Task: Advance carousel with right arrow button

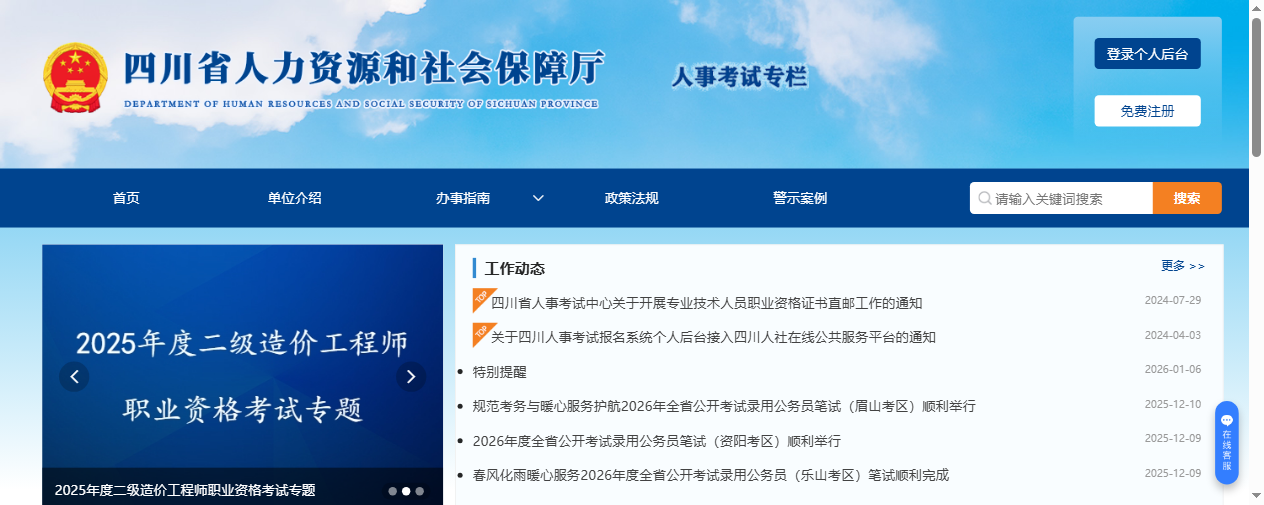Action: point(410,376)
